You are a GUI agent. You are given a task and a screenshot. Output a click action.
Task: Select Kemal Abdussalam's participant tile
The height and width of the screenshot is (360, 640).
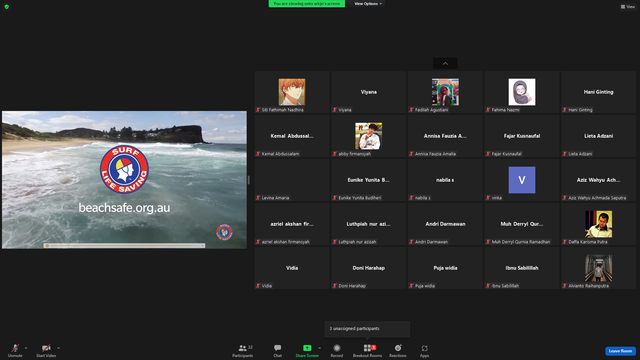click(x=292, y=136)
